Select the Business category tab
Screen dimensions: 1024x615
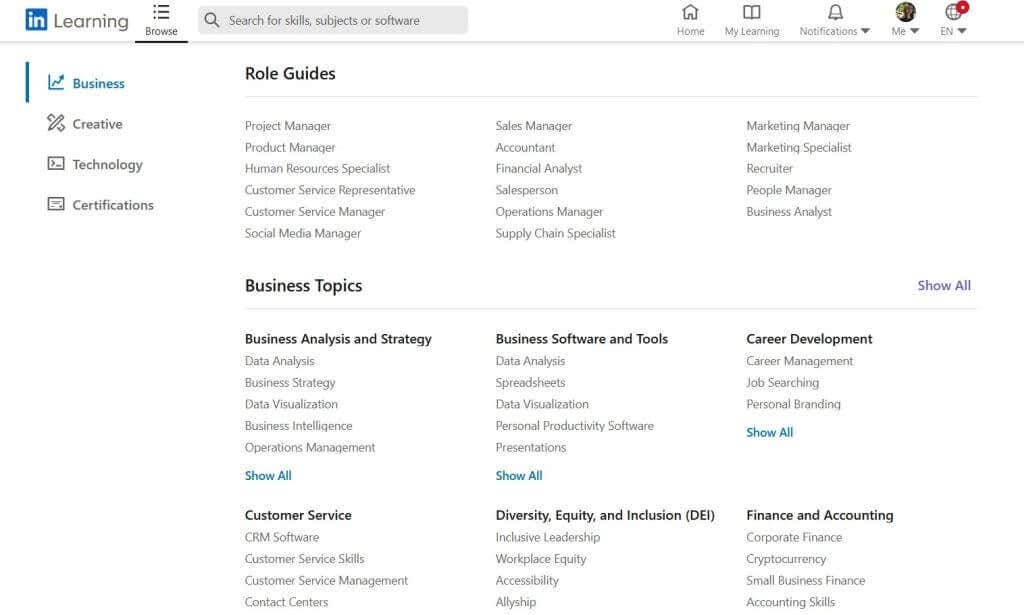pyautogui.click(x=98, y=83)
